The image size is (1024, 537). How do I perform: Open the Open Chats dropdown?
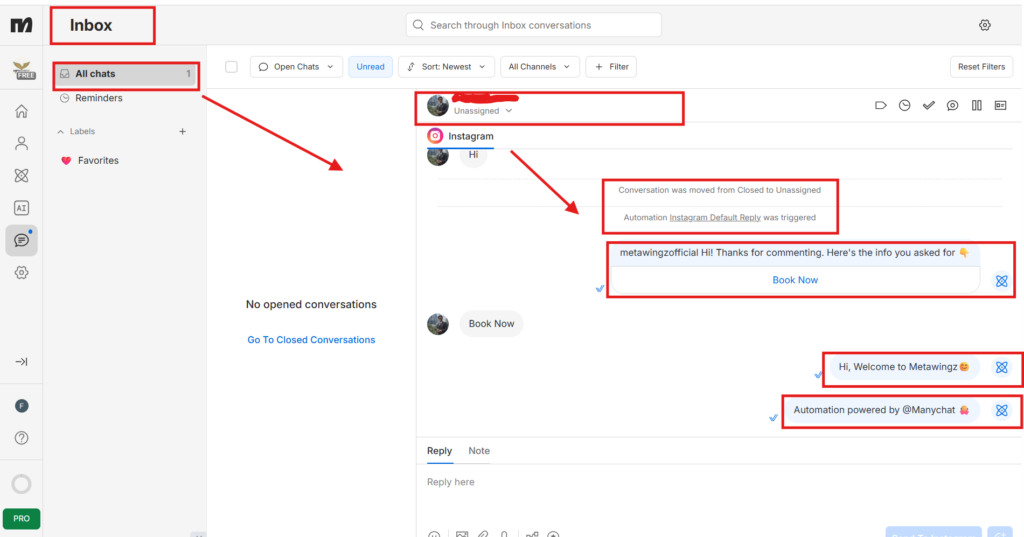click(x=296, y=67)
